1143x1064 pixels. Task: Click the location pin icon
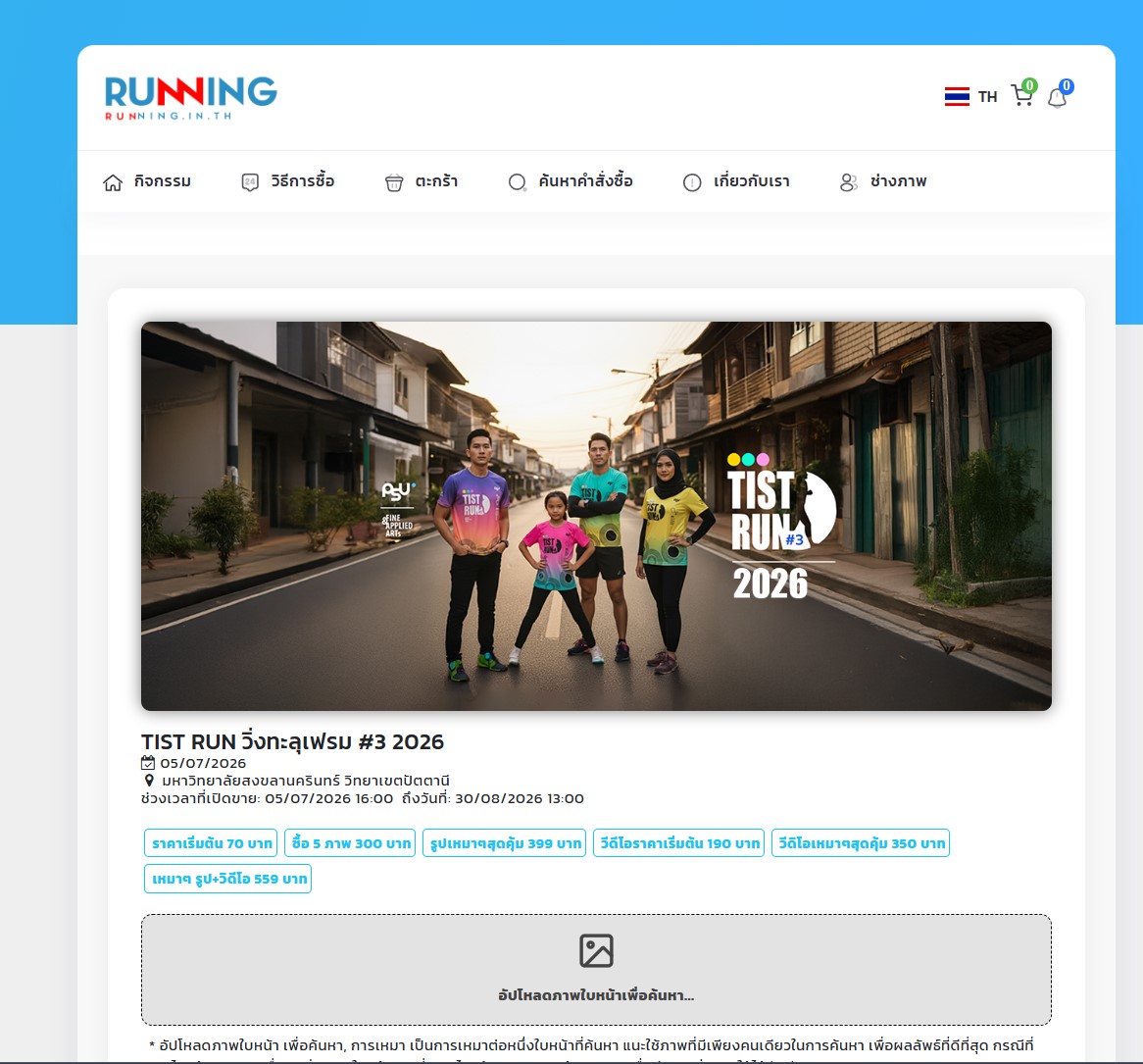pos(149,781)
